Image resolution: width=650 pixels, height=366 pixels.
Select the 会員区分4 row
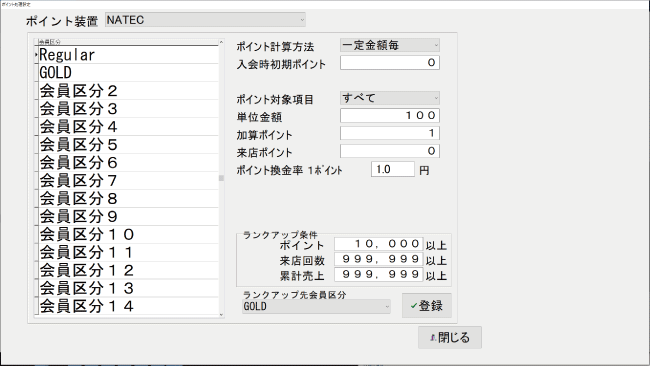[129, 126]
